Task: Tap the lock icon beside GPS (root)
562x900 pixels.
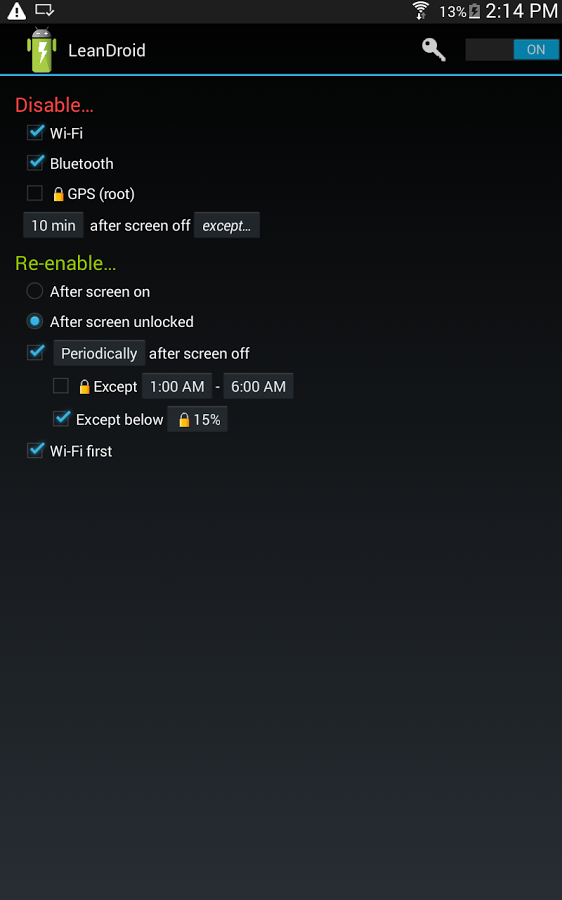Action: [58, 194]
